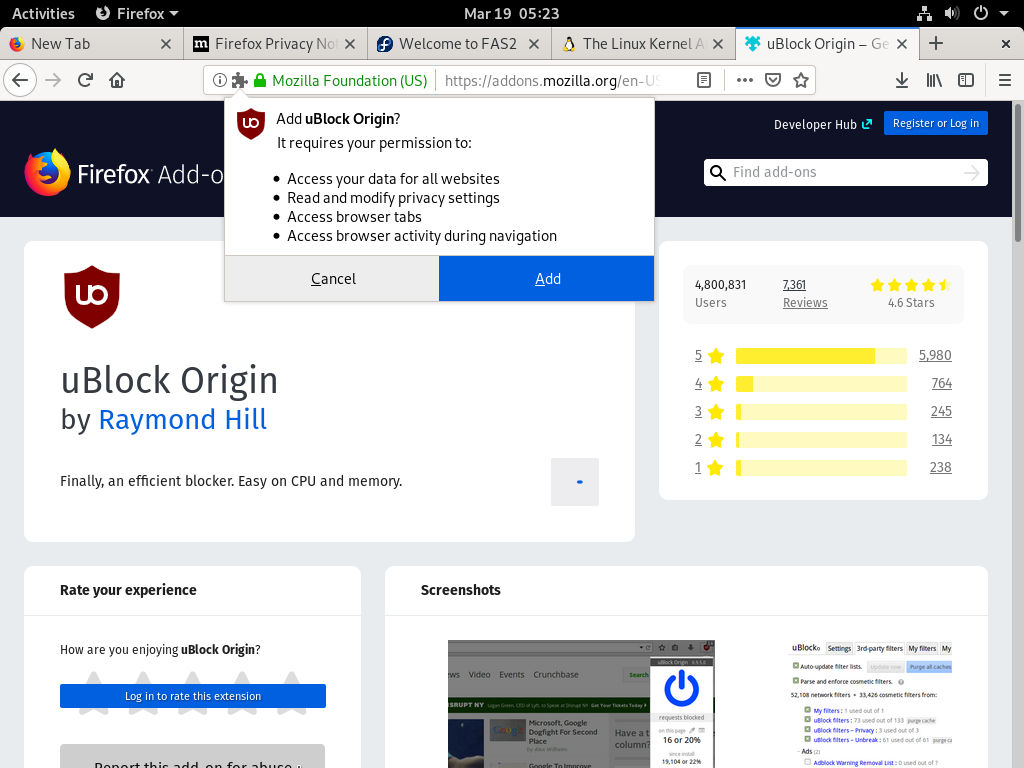Click the 4-star rating bar
The height and width of the screenshot is (768, 1024).
821,384
